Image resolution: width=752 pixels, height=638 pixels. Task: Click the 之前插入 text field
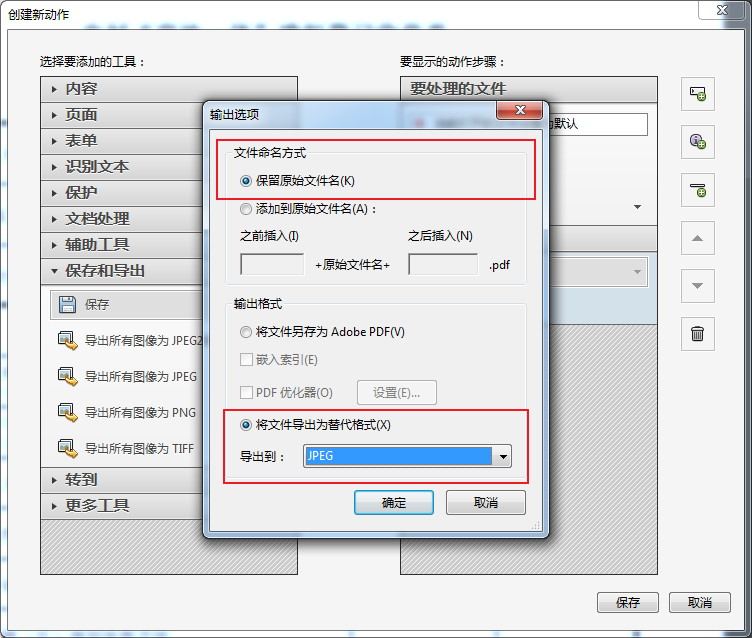[272, 264]
